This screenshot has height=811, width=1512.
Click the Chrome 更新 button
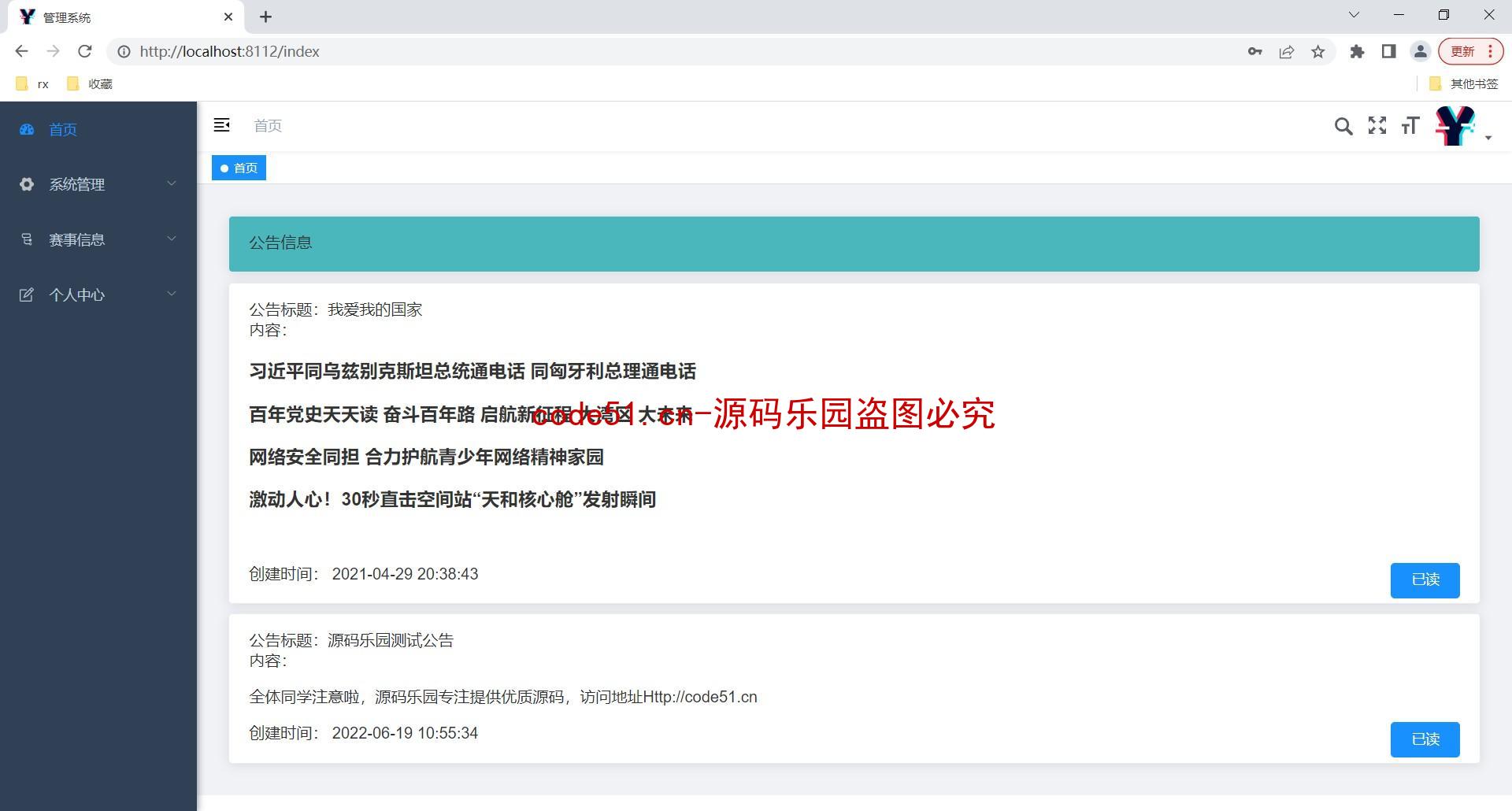tap(1470, 51)
